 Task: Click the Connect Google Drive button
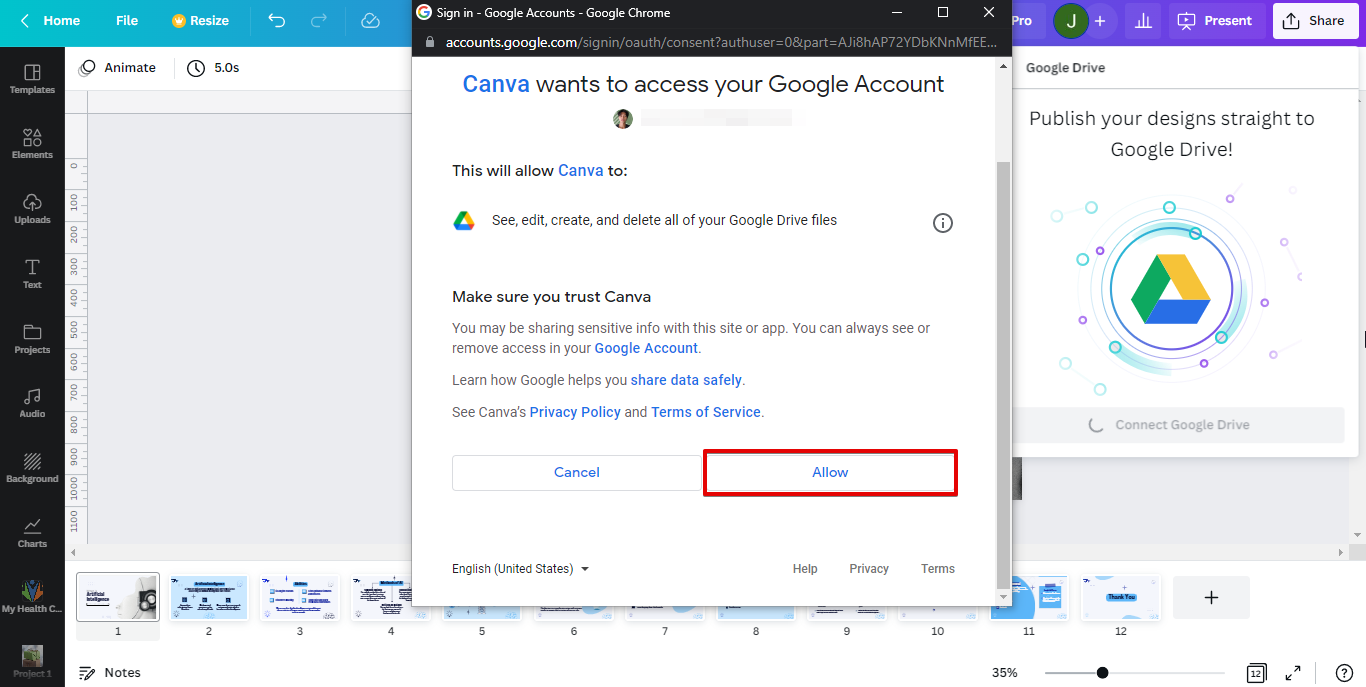pos(1178,425)
